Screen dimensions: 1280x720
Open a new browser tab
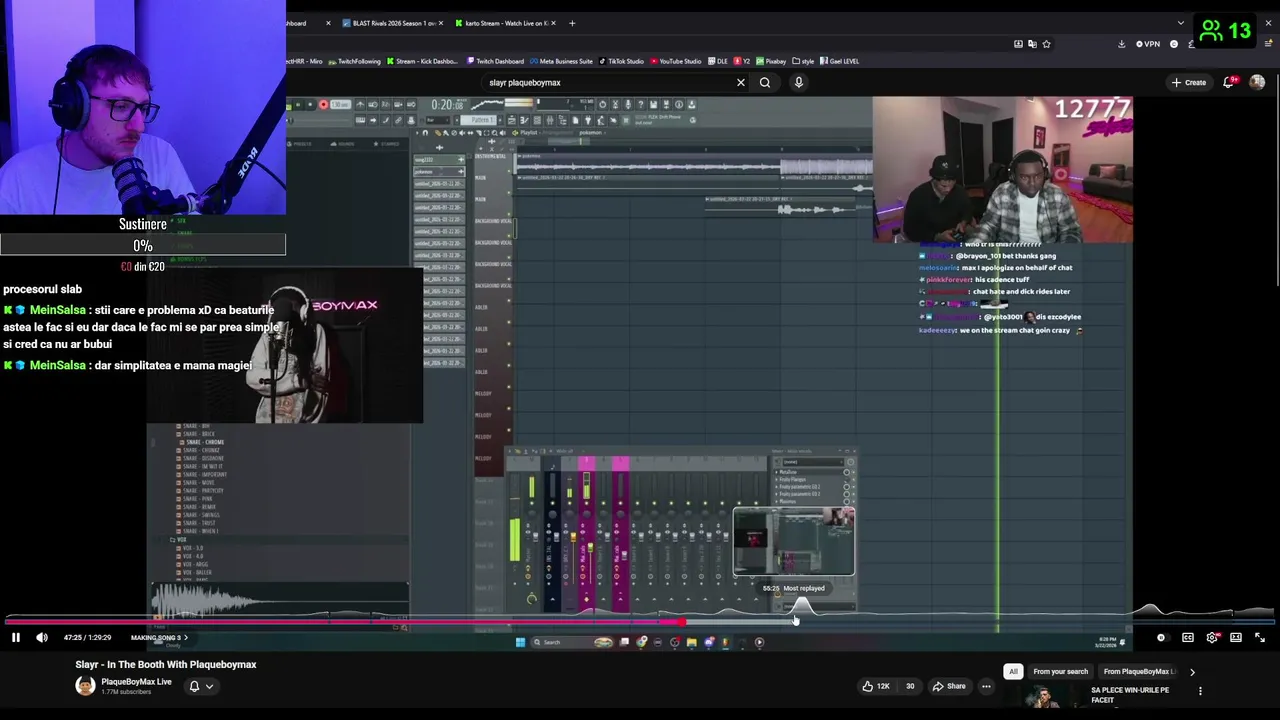coord(572,23)
